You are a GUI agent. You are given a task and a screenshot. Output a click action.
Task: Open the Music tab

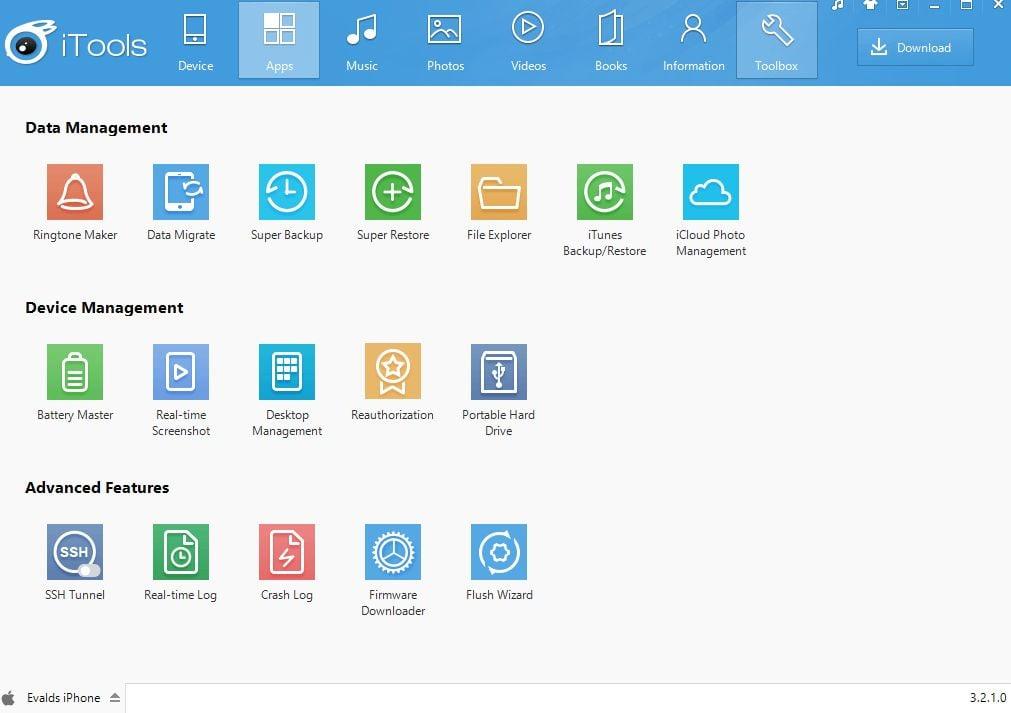(x=362, y=40)
